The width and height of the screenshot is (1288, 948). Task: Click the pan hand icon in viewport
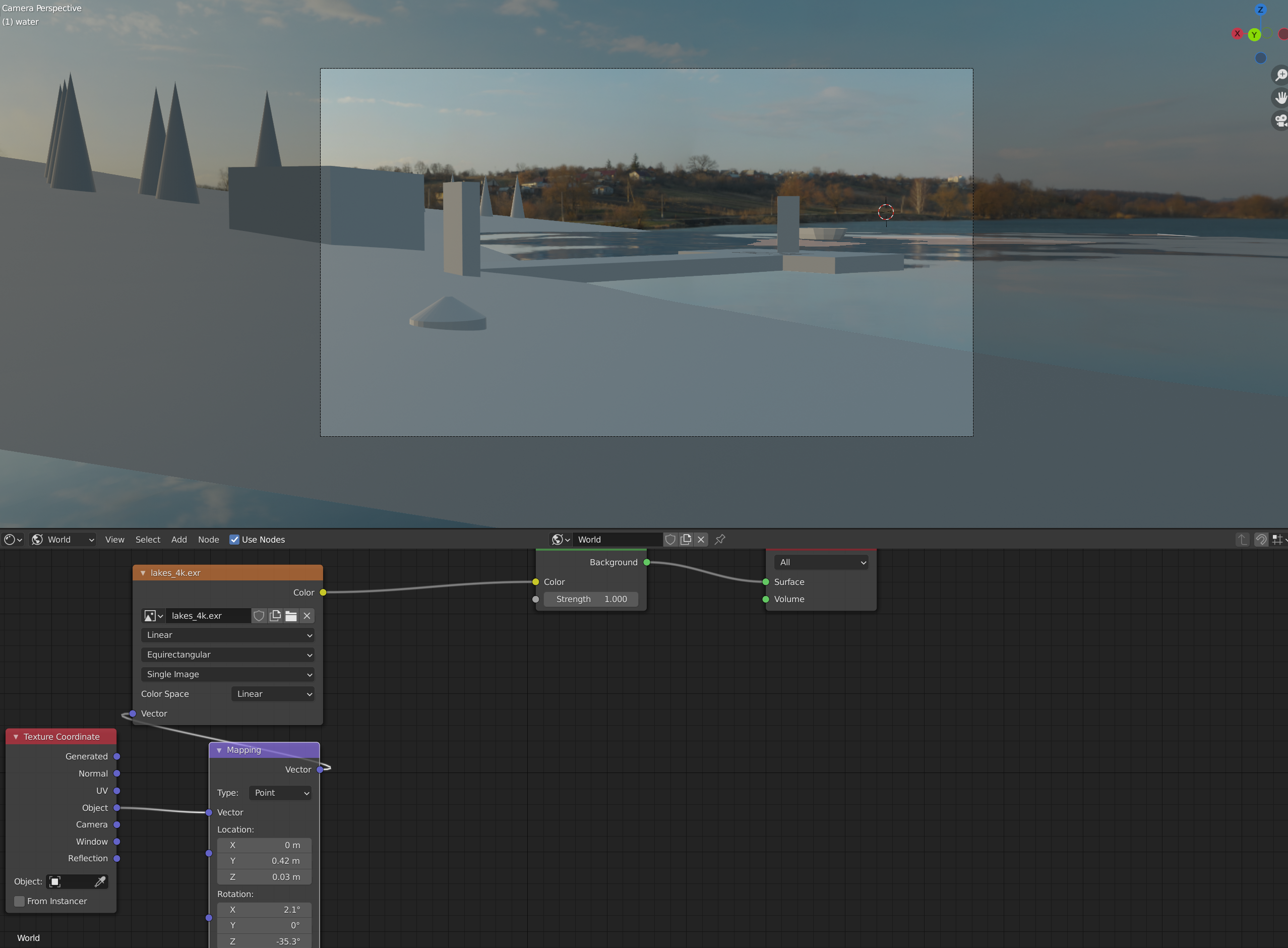[1280, 98]
